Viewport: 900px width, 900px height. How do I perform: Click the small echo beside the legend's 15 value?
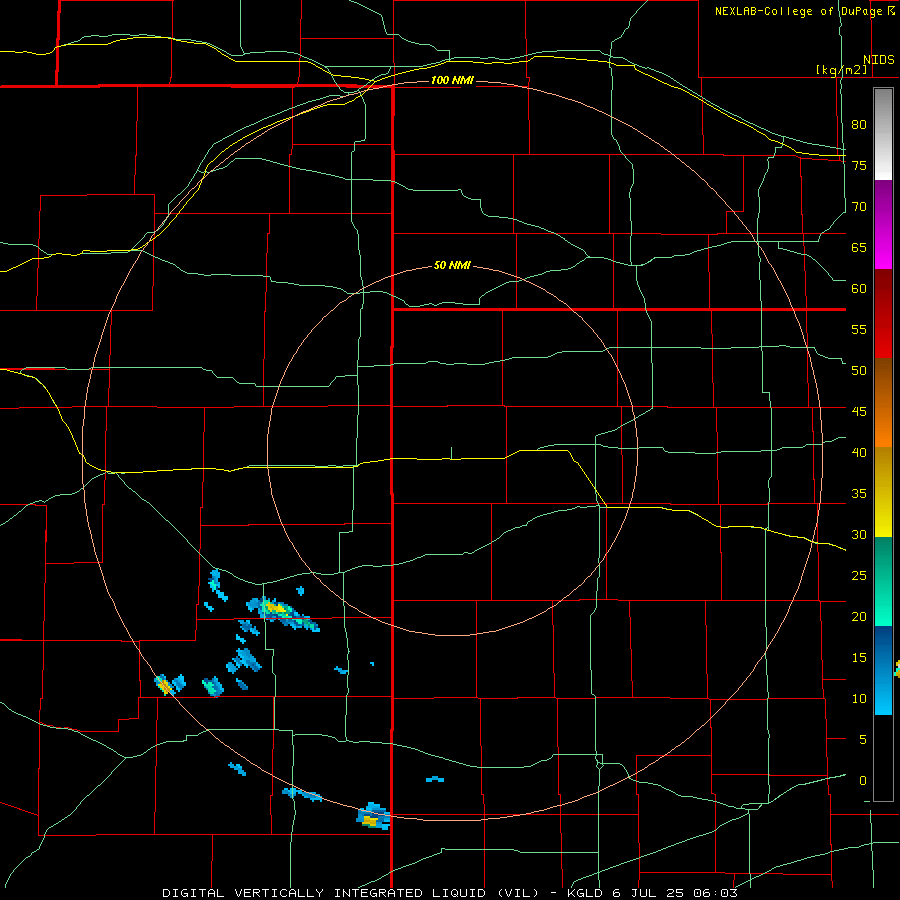click(897, 669)
